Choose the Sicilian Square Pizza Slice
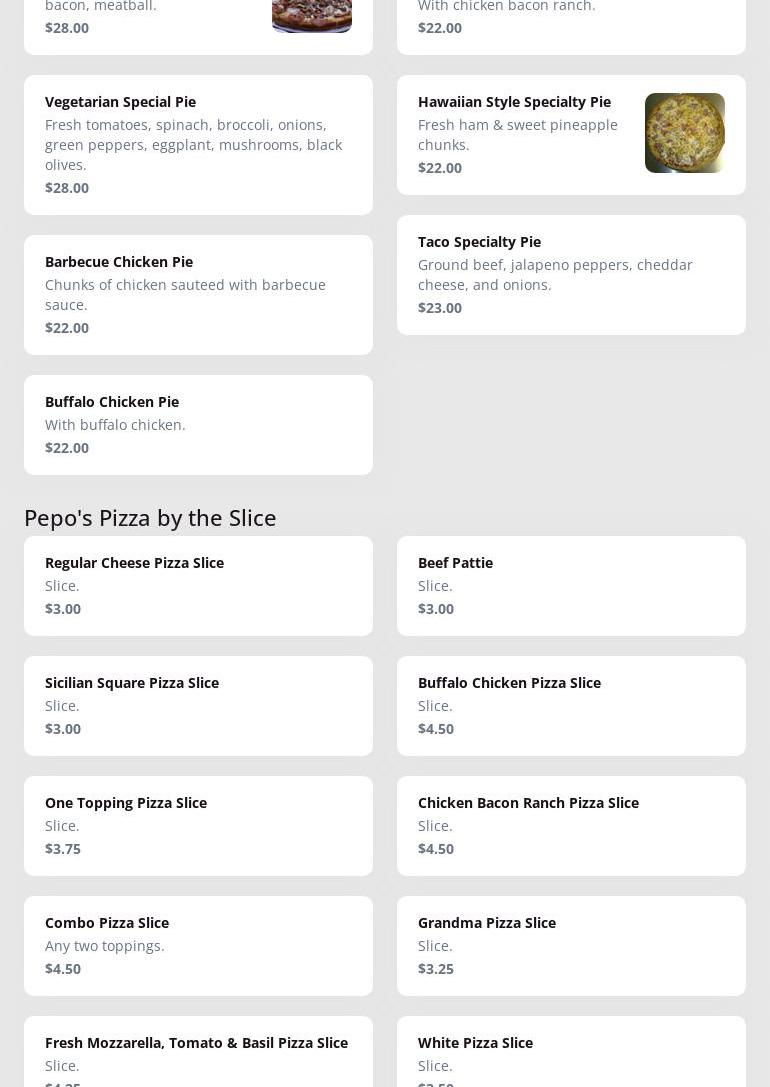 point(198,706)
